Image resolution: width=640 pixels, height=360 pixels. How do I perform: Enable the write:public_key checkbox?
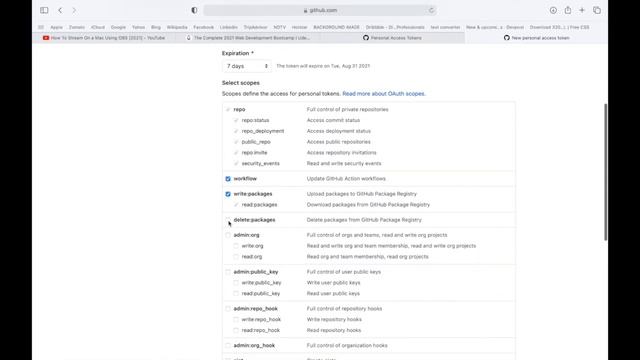[236, 283]
